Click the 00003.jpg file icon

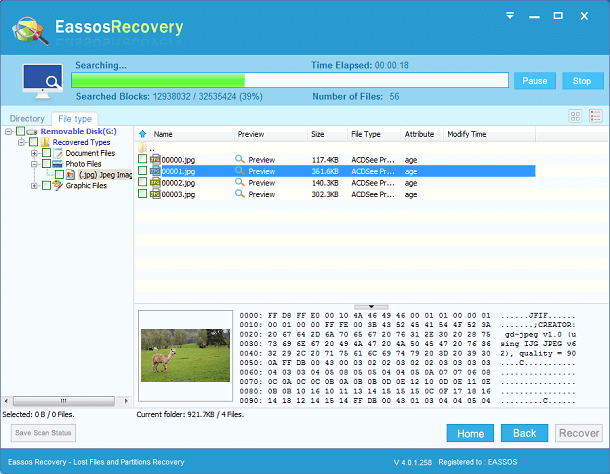[155, 194]
